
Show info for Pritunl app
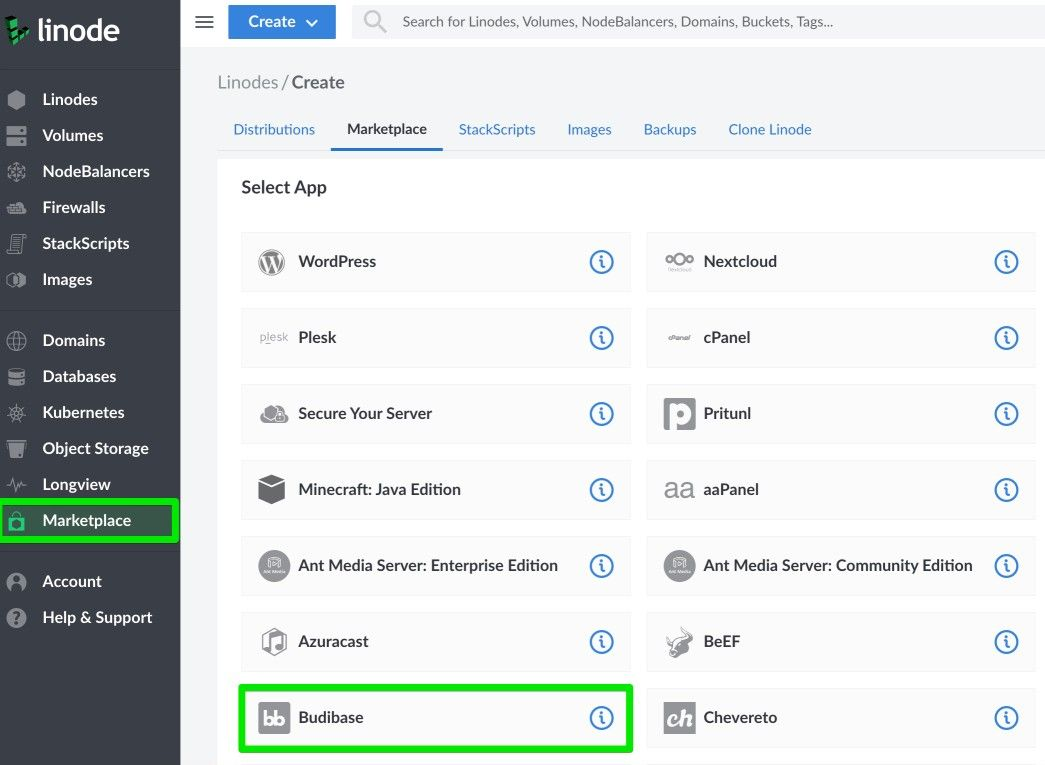1006,414
